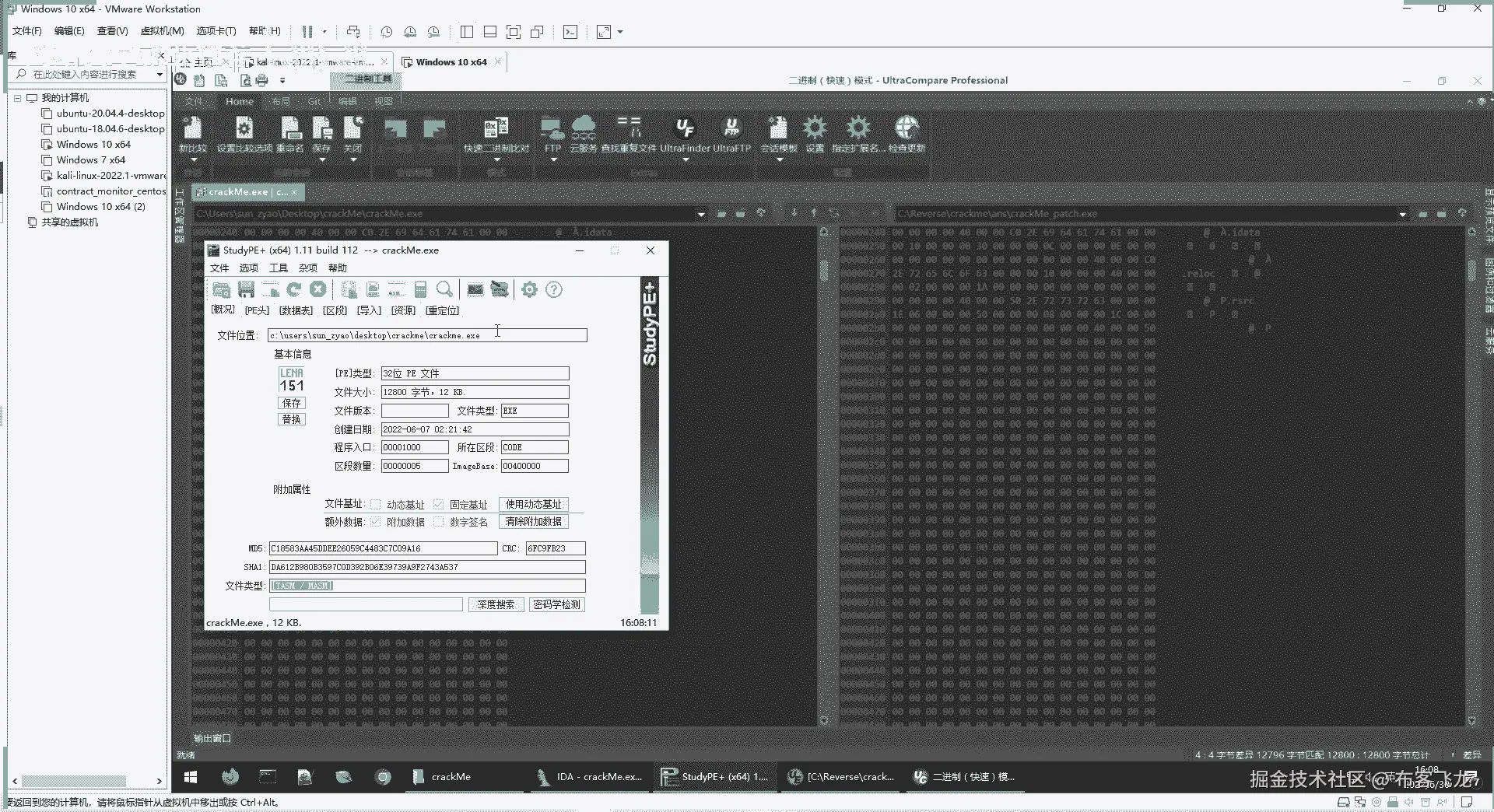Image resolution: width=1494 pixels, height=812 pixels.
Task: Click VMware take snapshot clock icon
Action: pos(386,32)
